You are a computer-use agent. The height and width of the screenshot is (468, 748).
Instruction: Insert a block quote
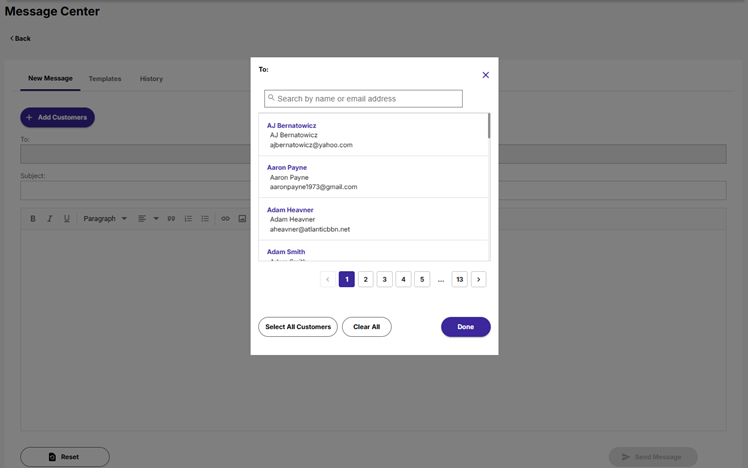pos(171,218)
